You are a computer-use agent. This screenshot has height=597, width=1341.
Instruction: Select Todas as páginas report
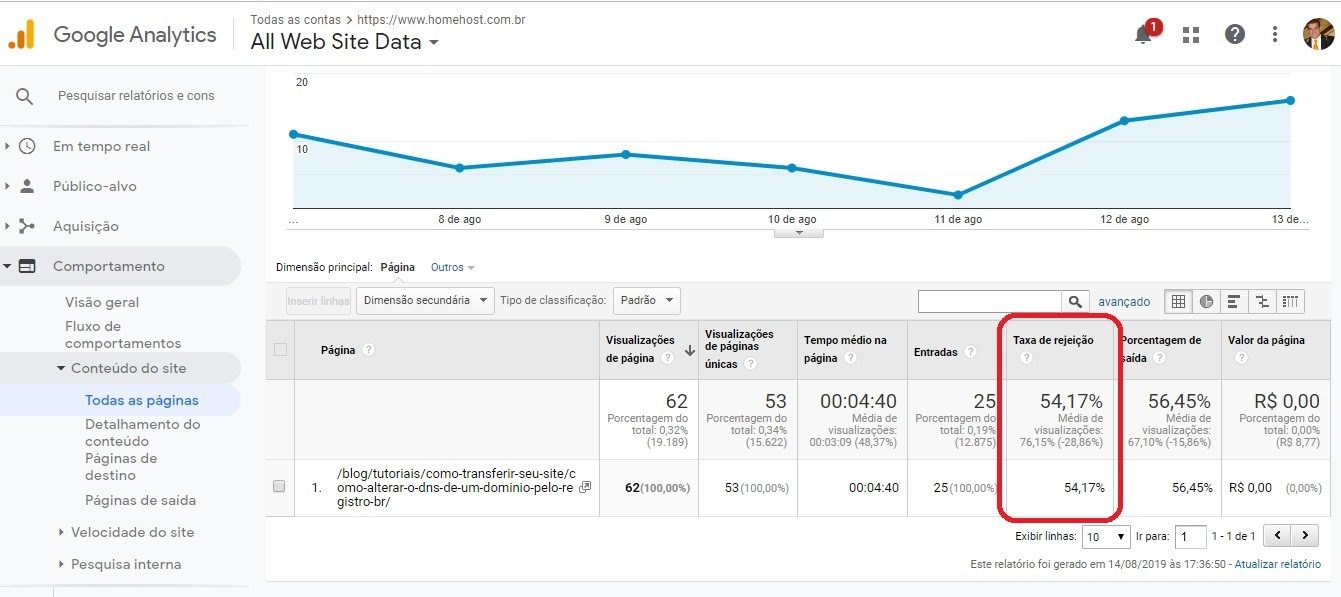(142, 400)
